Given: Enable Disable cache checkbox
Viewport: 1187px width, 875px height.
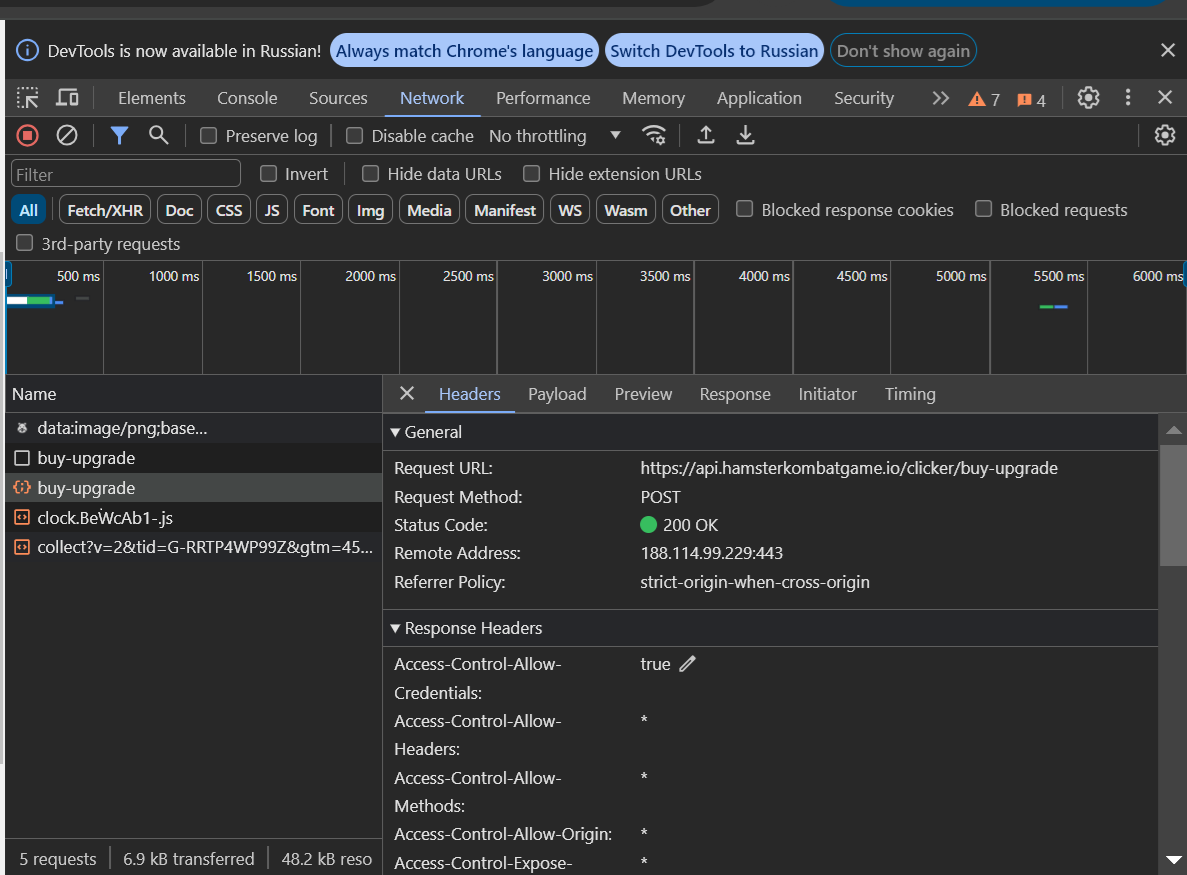Looking at the screenshot, I should coord(354,135).
